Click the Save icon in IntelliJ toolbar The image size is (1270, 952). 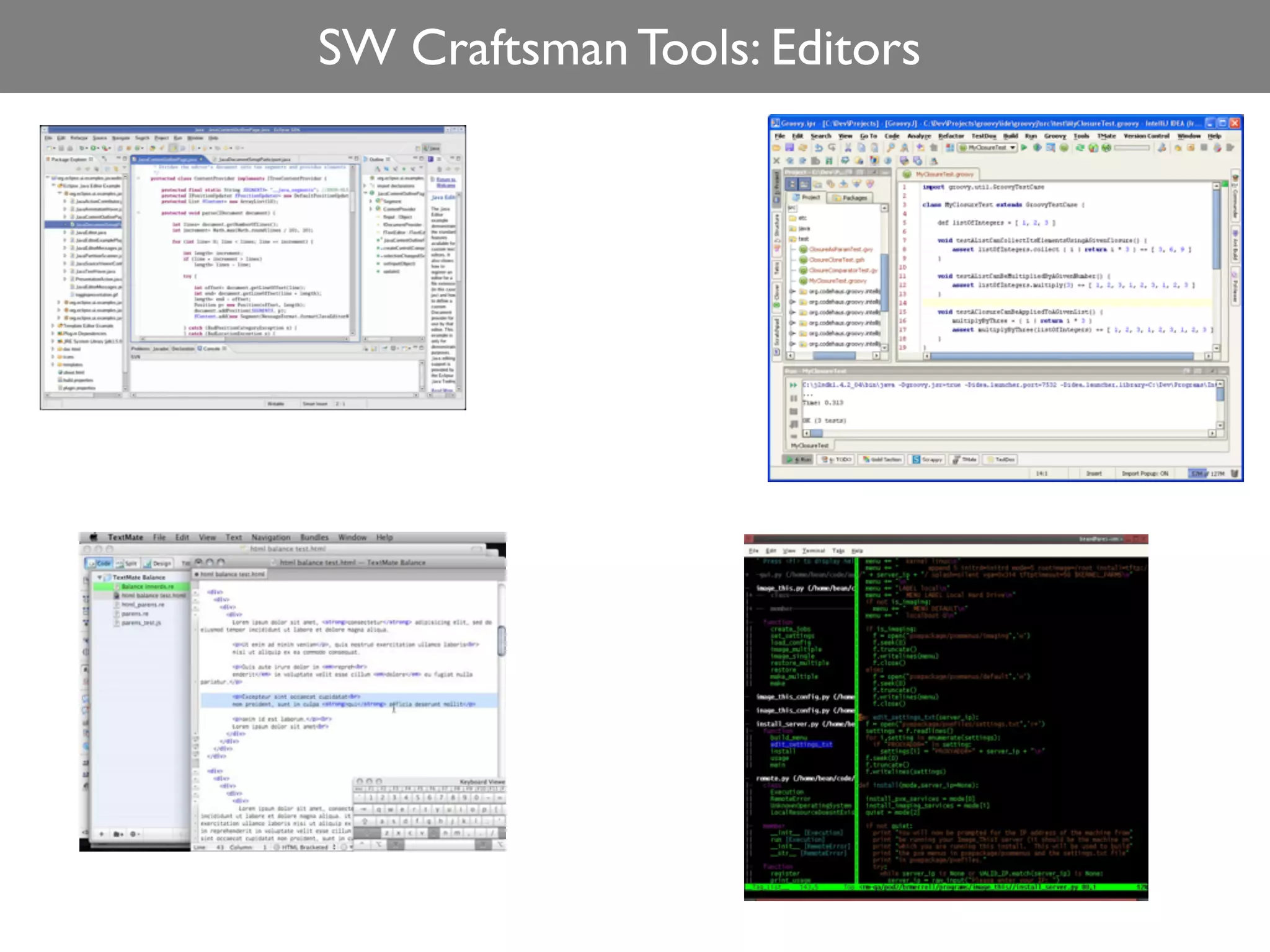pos(789,148)
